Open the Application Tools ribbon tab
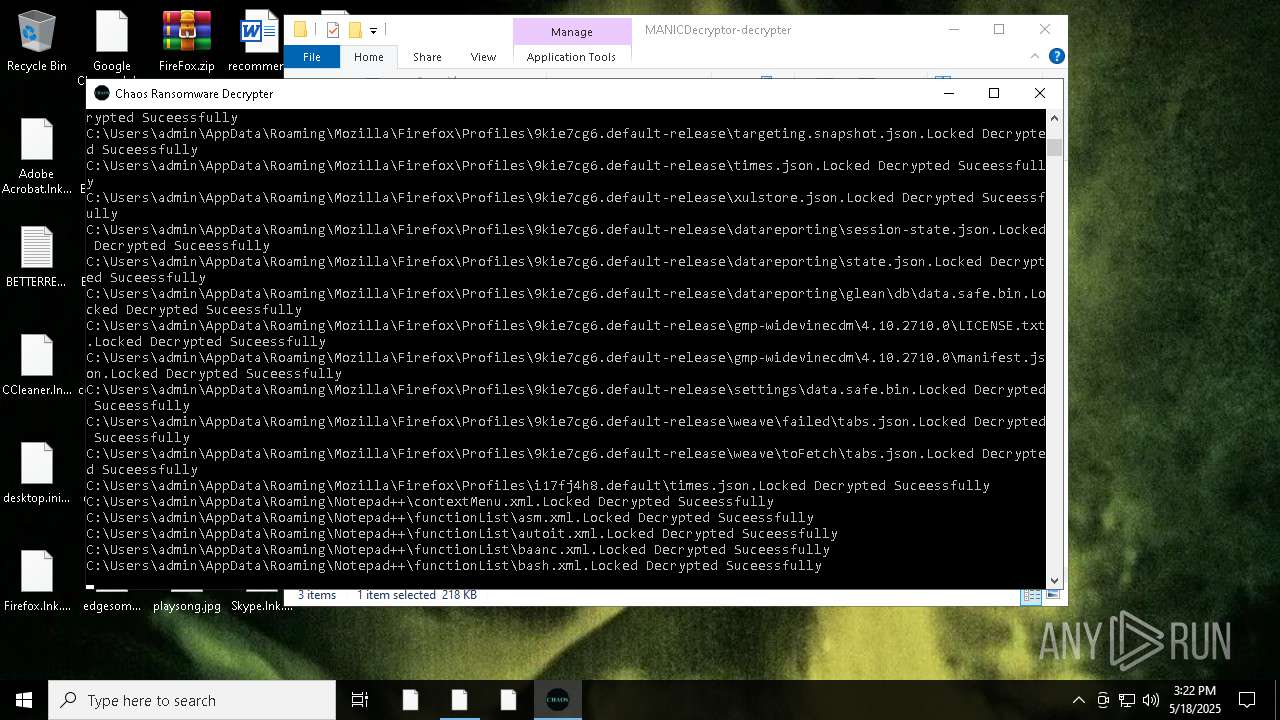The width and height of the screenshot is (1280, 720). click(571, 57)
